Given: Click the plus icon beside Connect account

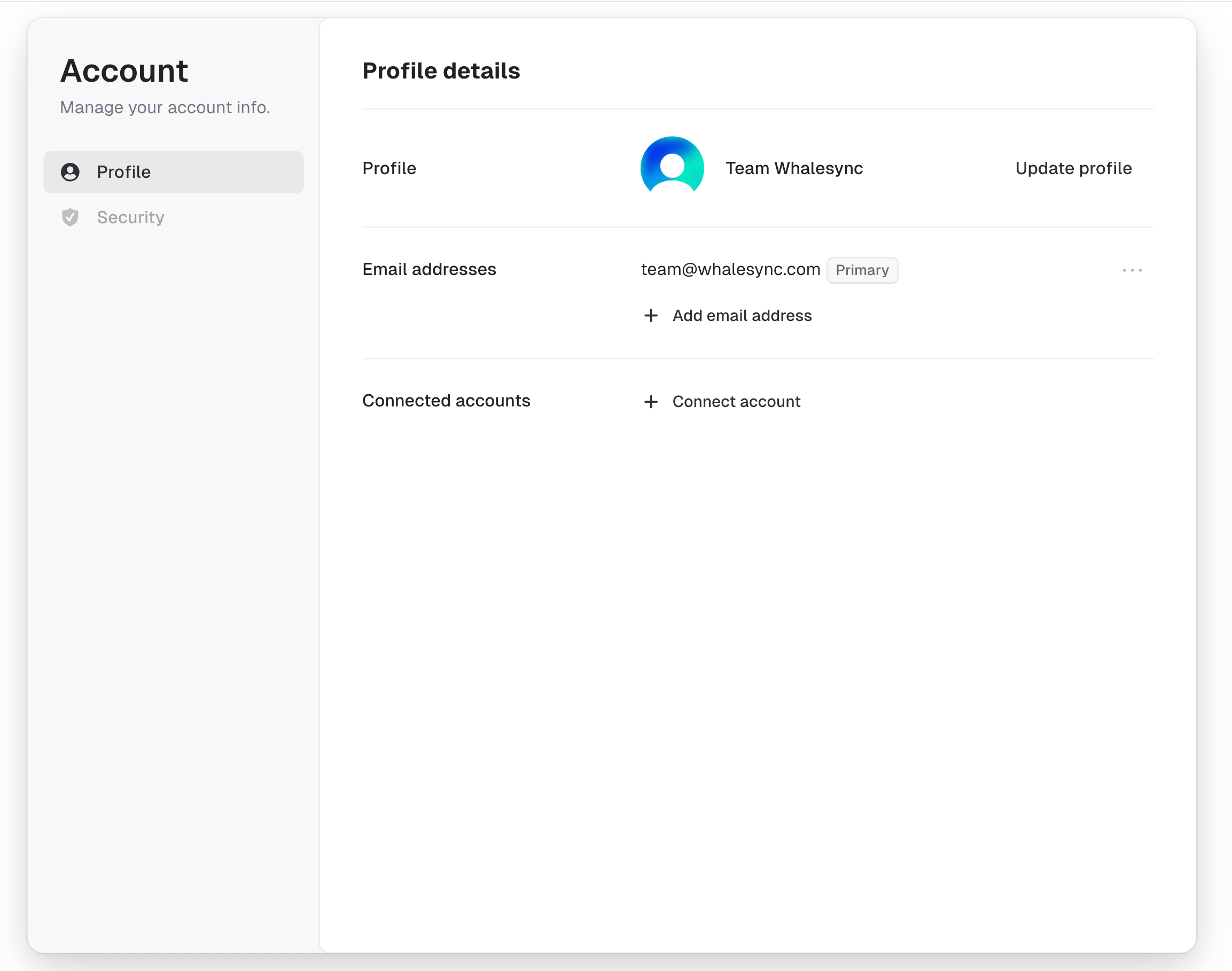Looking at the screenshot, I should point(651,401).
